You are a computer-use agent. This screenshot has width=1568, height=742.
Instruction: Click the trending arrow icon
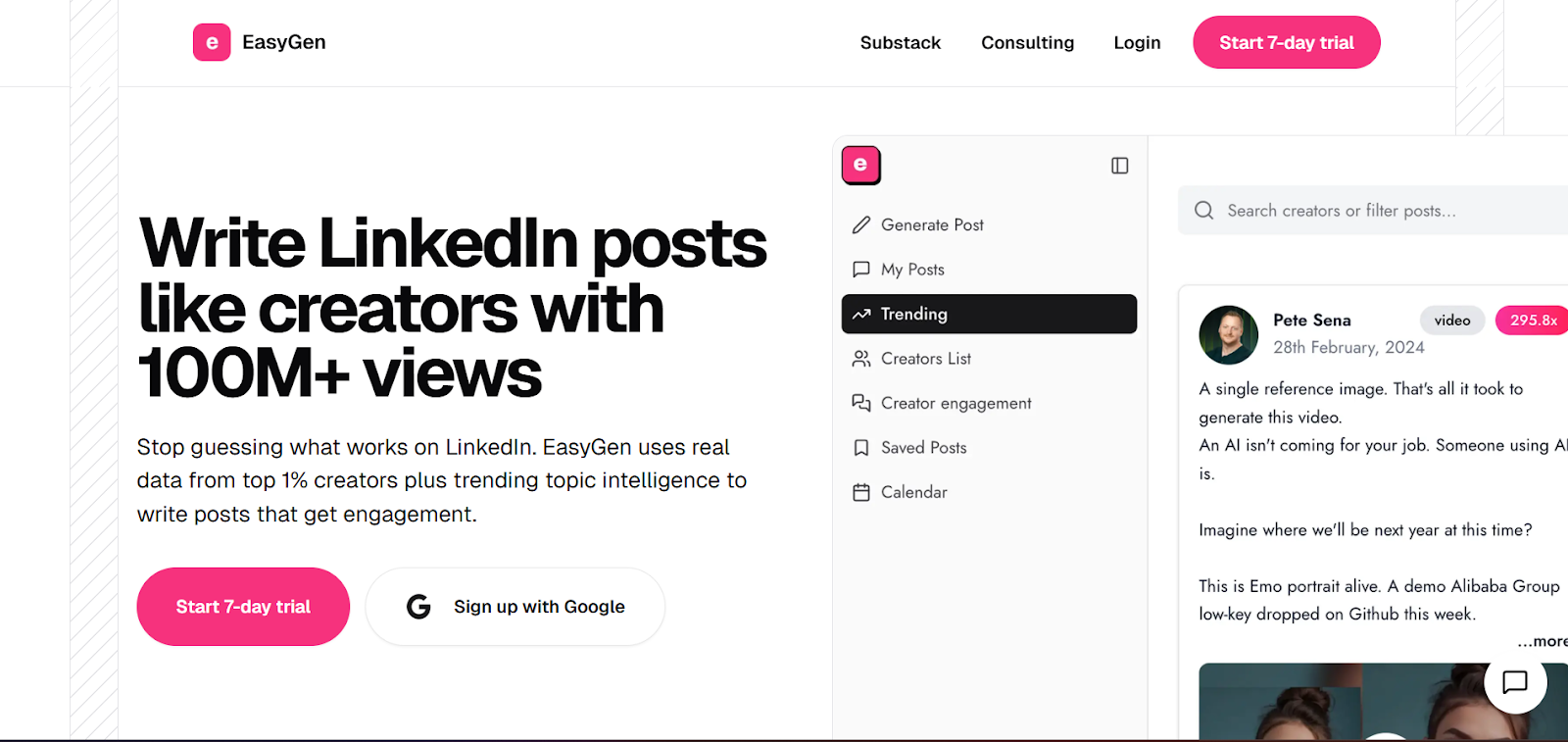click(861, 314)
